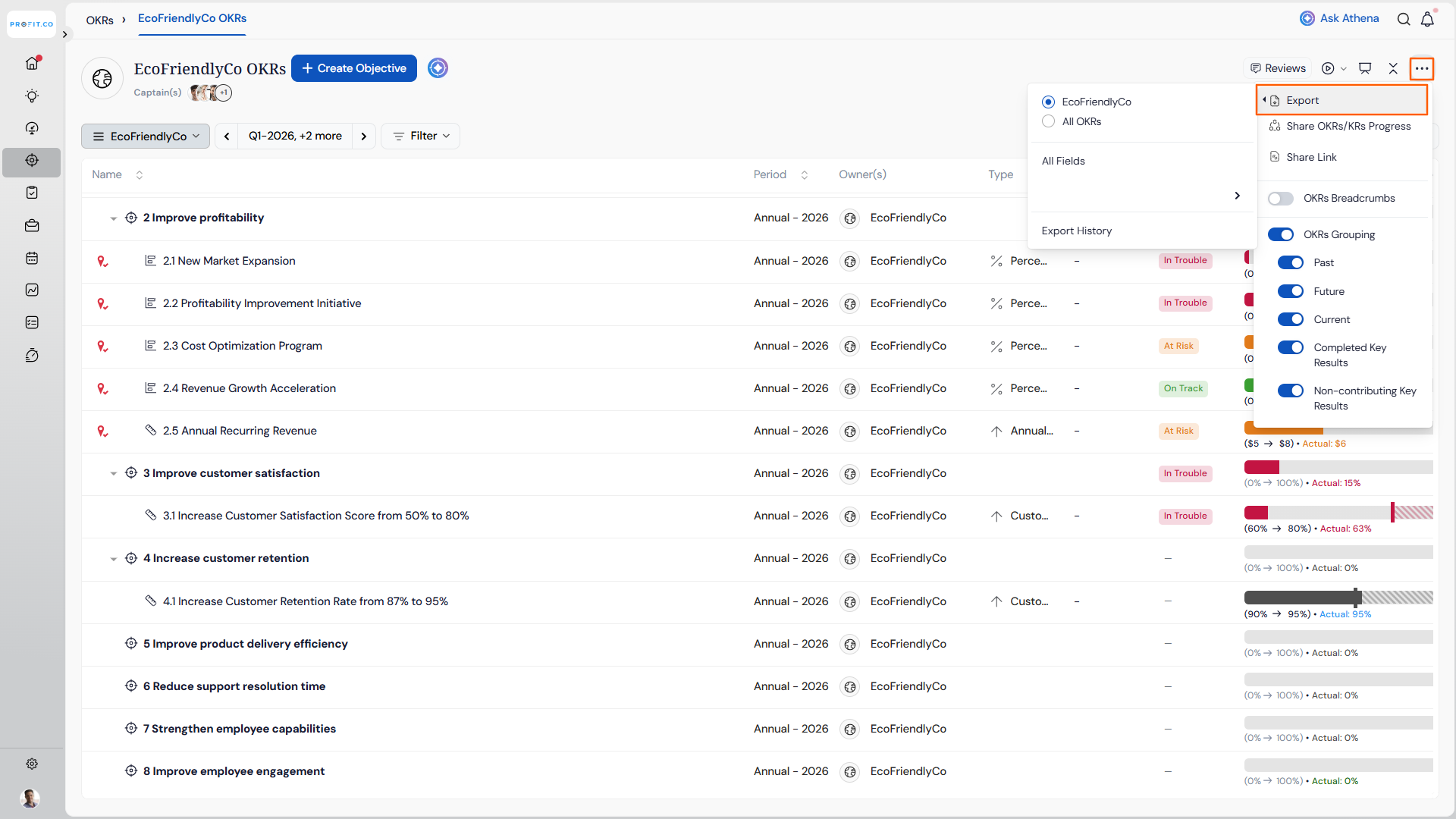Click the play circle icon near Reviews
The width and height of the screenshot is (1456, 819).
pos(1328,68)
